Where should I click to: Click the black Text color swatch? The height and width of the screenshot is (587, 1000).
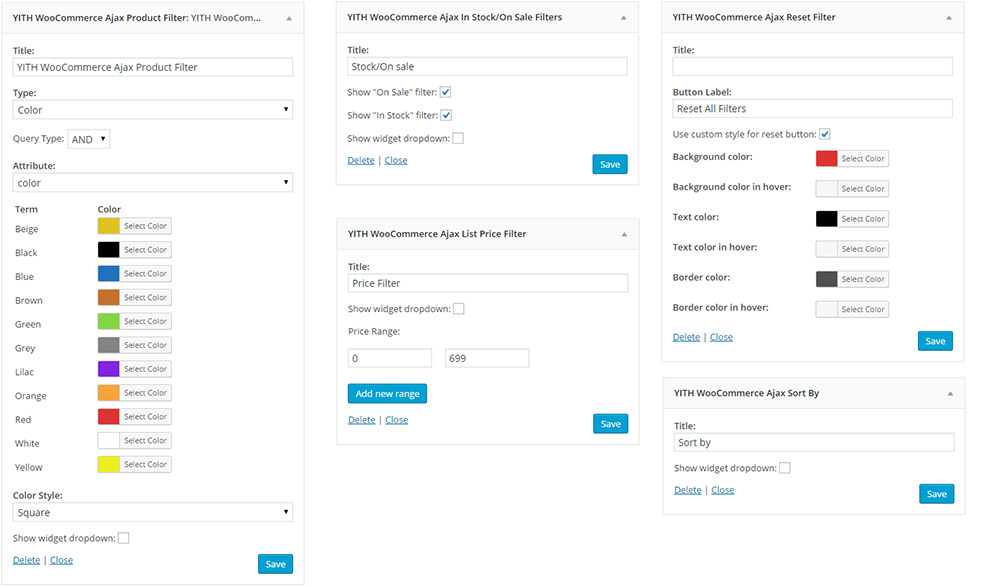click(x=827, y=219)
